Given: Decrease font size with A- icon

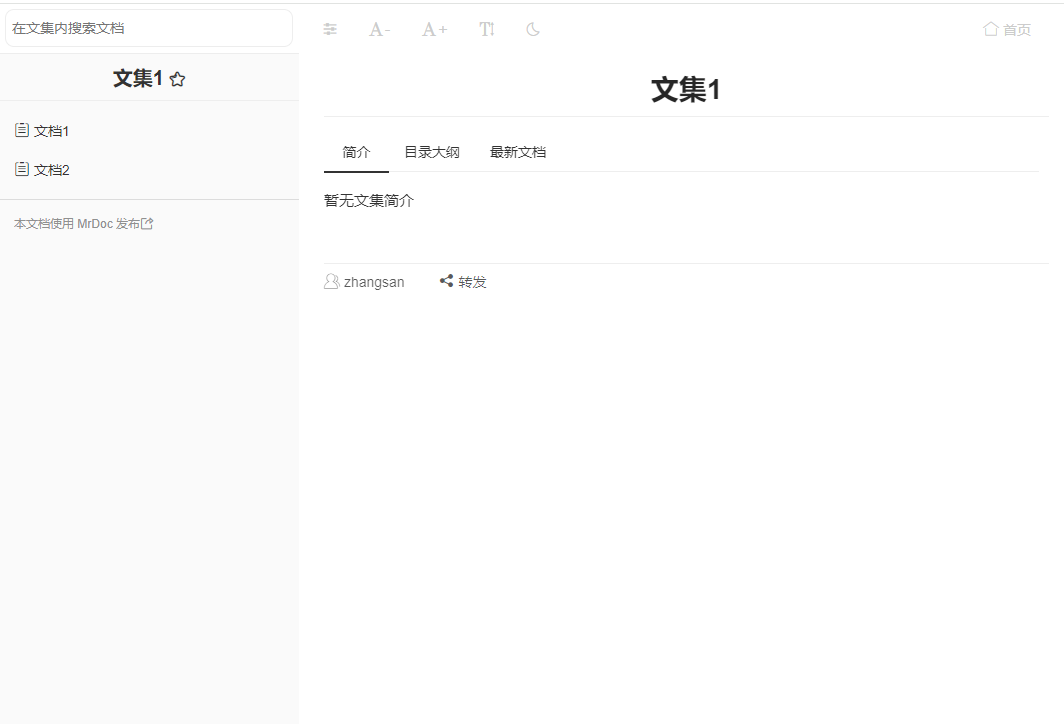Looking at the screenshot, I should [x=379, y=30].
